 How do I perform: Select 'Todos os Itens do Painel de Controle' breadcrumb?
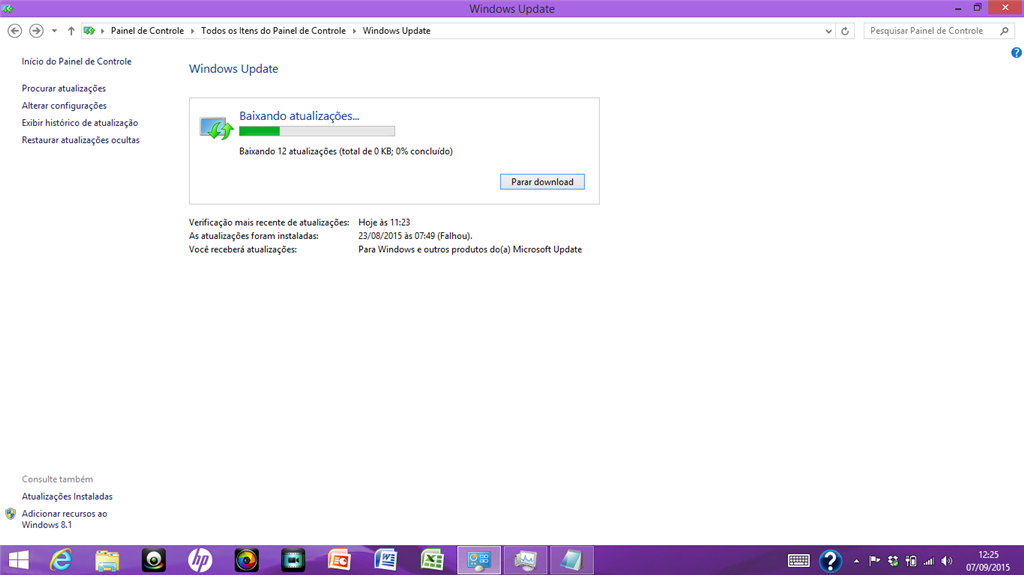coord(273,31)
